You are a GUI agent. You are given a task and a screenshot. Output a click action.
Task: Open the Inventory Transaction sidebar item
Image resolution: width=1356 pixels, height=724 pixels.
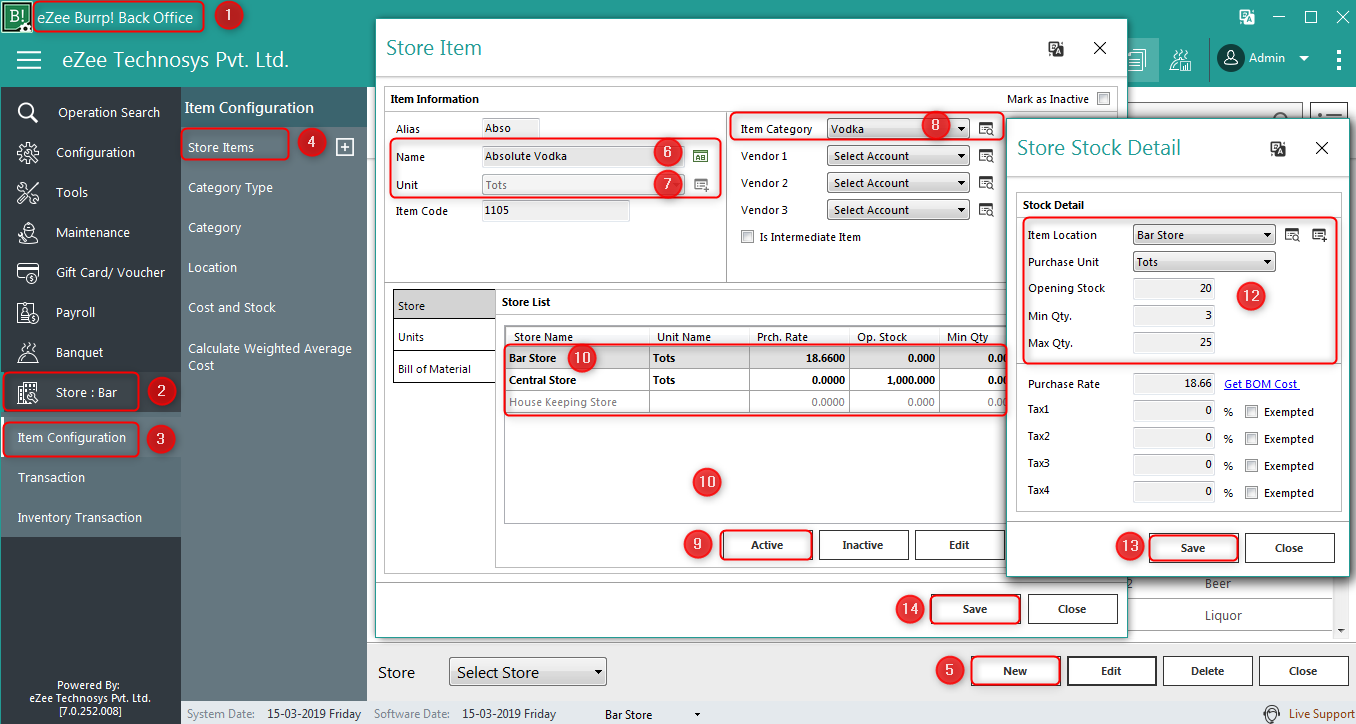[80, 517]
